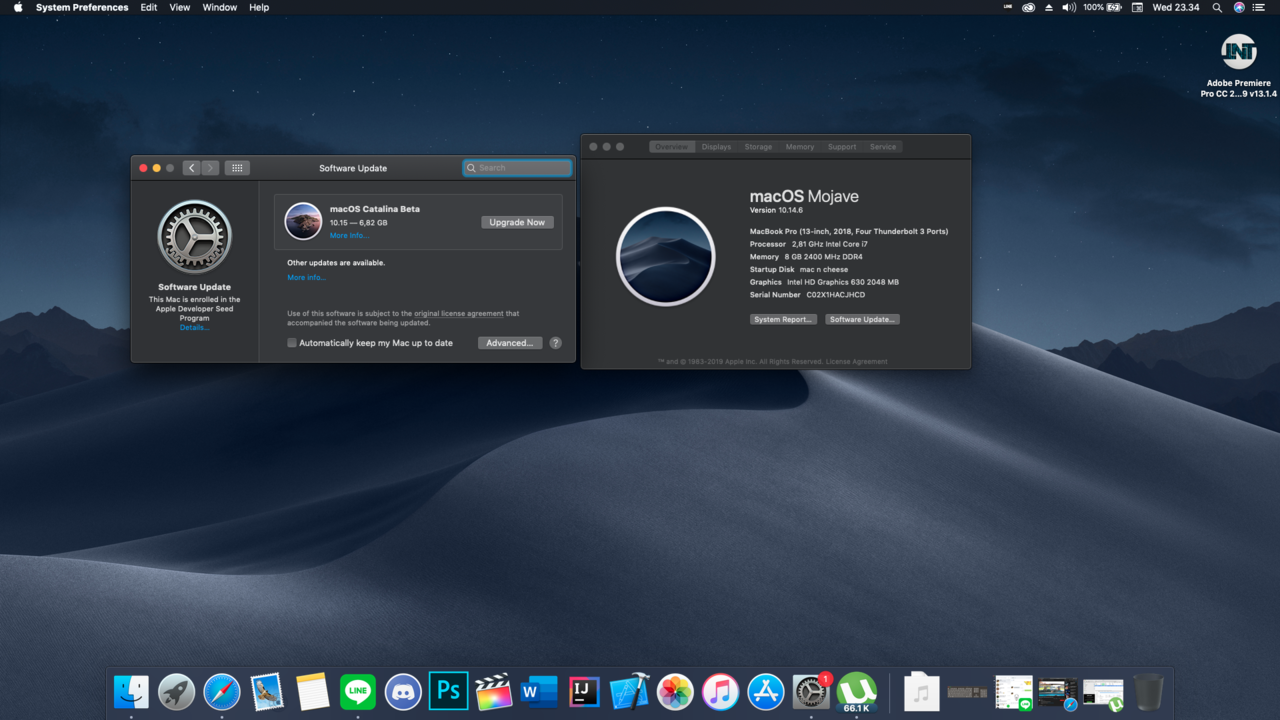Switch to Memory tab in About This Mac

(x=800, y=147)
